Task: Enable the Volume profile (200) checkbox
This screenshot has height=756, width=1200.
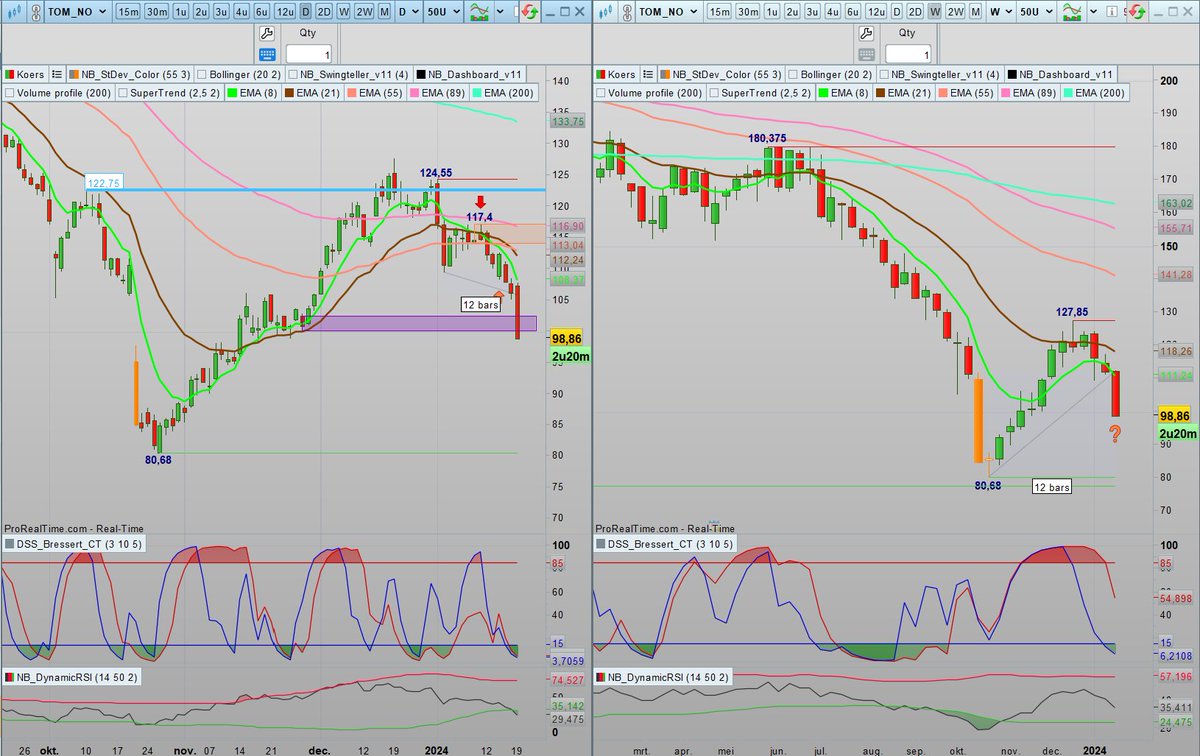Action: (x=11, y=94)
